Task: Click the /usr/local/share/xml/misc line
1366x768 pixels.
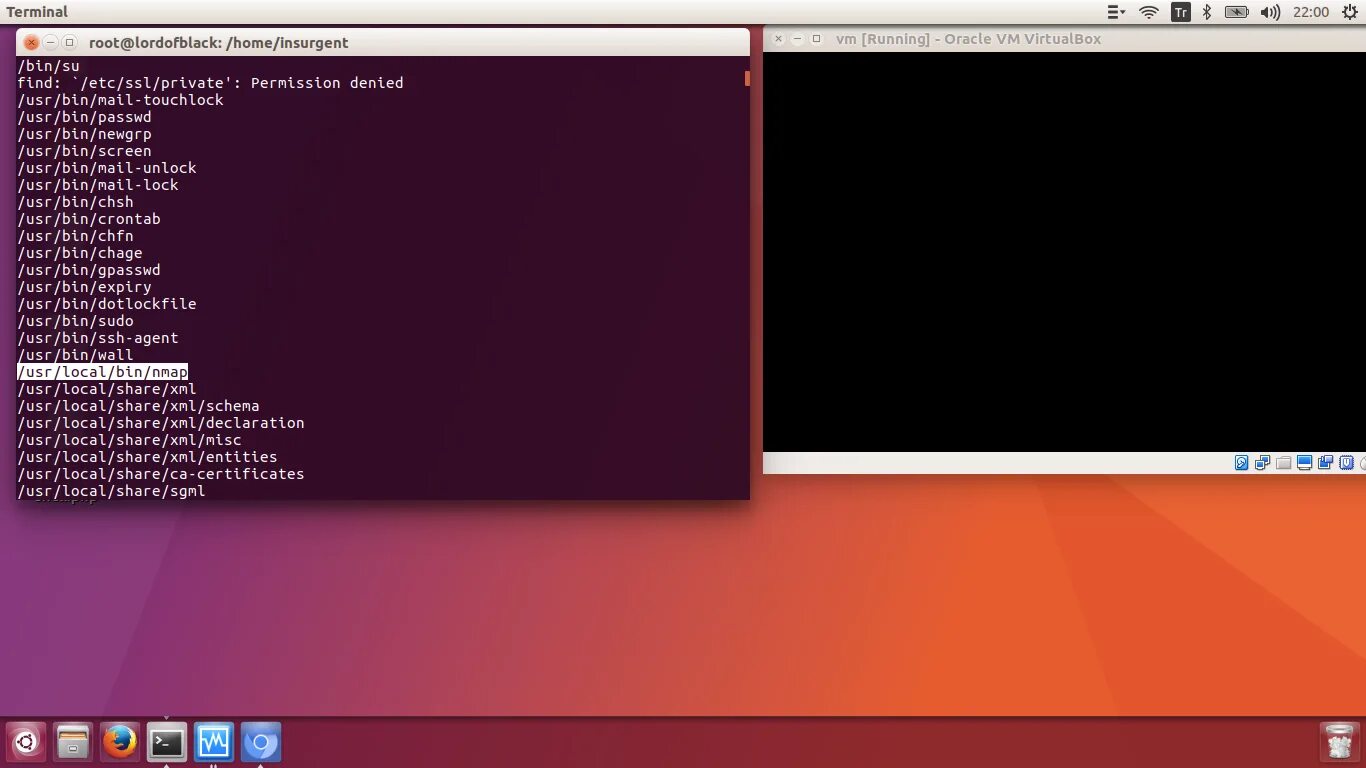Action: click(129, 440)
